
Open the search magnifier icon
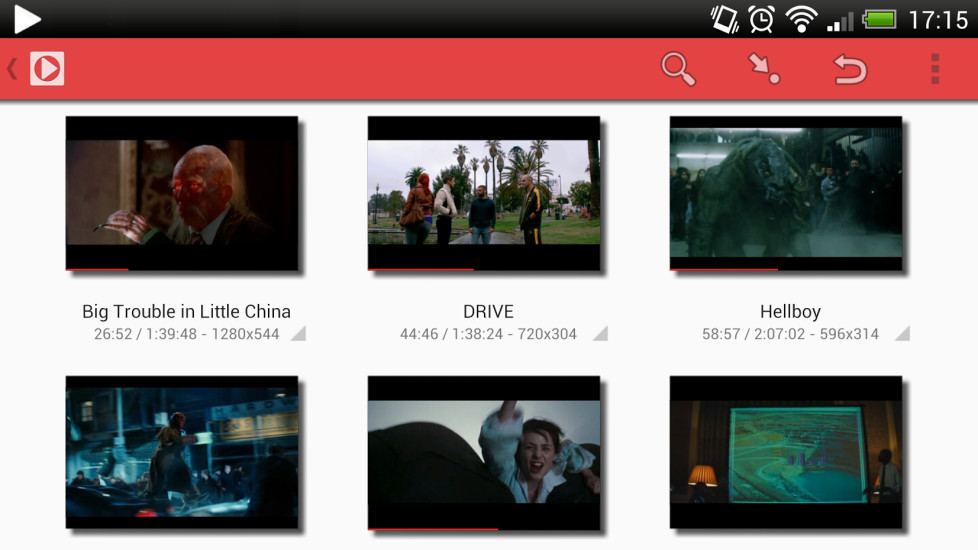tap(678, 69)
